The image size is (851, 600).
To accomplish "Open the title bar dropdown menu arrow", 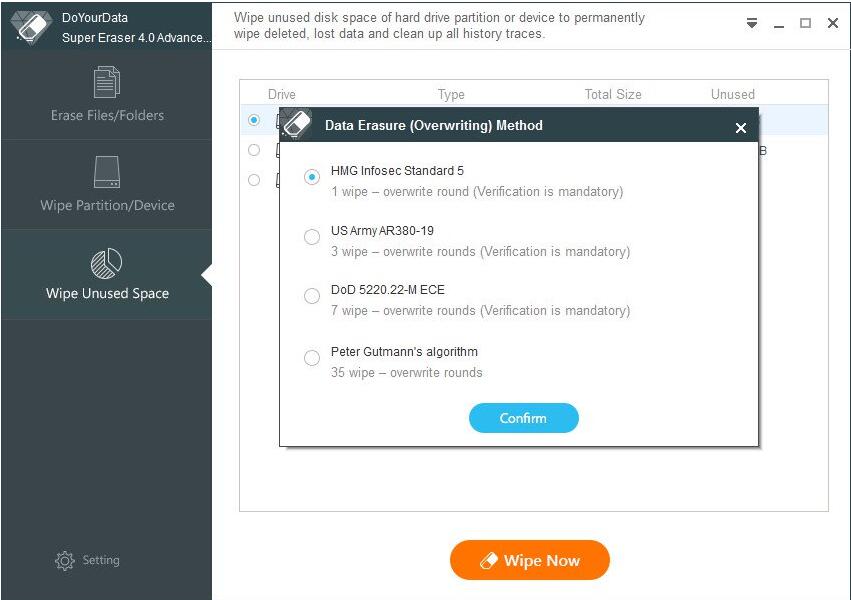I will 752,23.
